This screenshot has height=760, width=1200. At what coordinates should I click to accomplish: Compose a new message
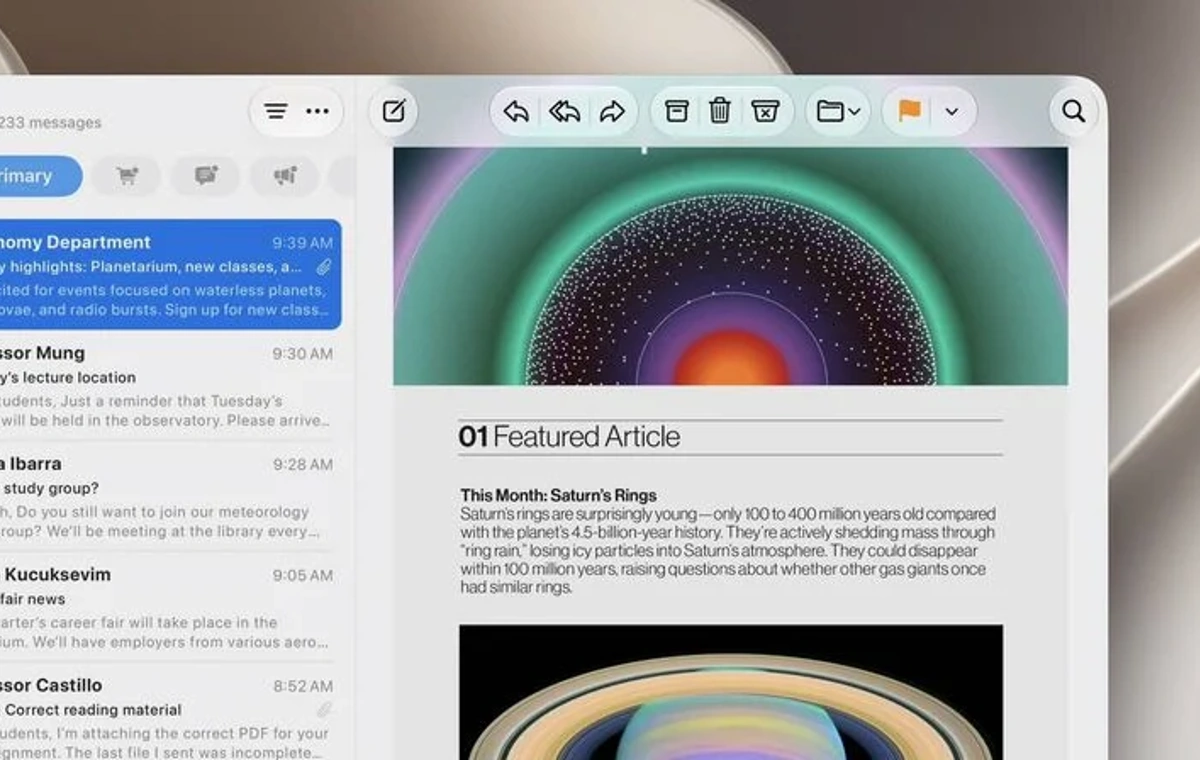click(394, 111)
